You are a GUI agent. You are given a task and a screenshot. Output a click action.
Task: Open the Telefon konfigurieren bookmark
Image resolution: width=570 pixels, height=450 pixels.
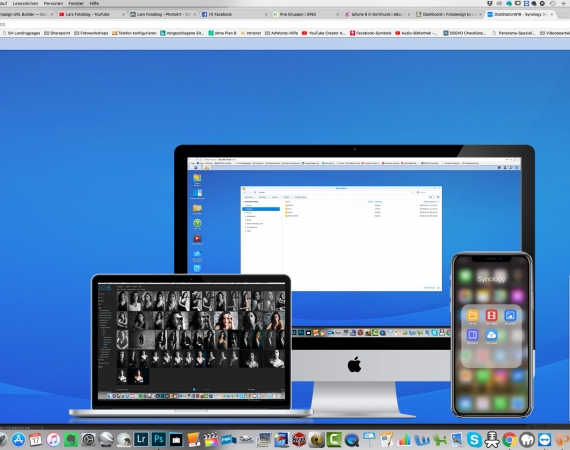tap(135, 33)
